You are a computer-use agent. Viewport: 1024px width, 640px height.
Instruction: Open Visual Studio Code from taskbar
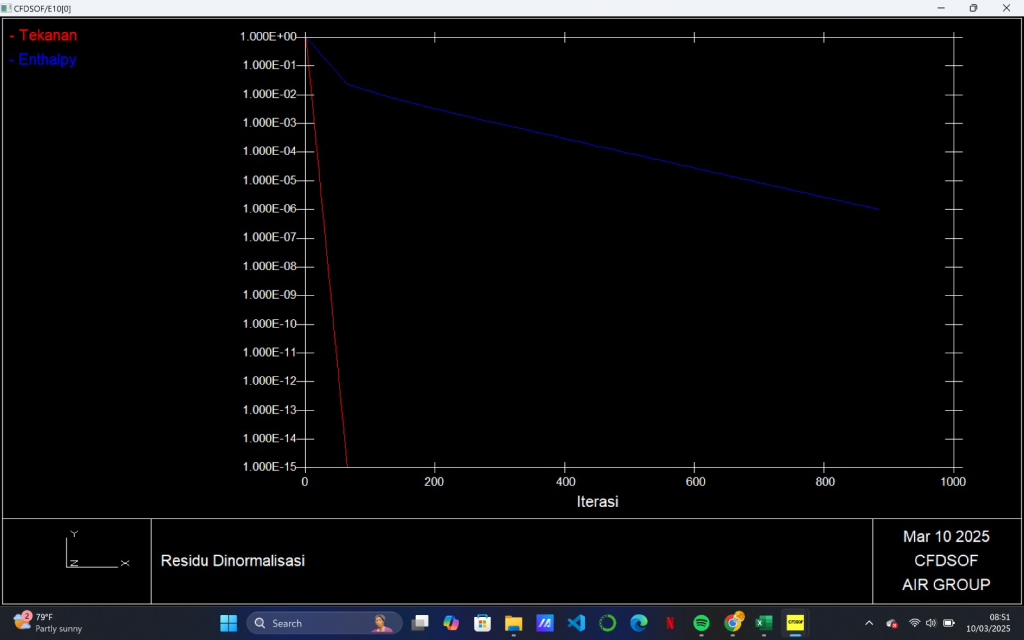[576, 623]
